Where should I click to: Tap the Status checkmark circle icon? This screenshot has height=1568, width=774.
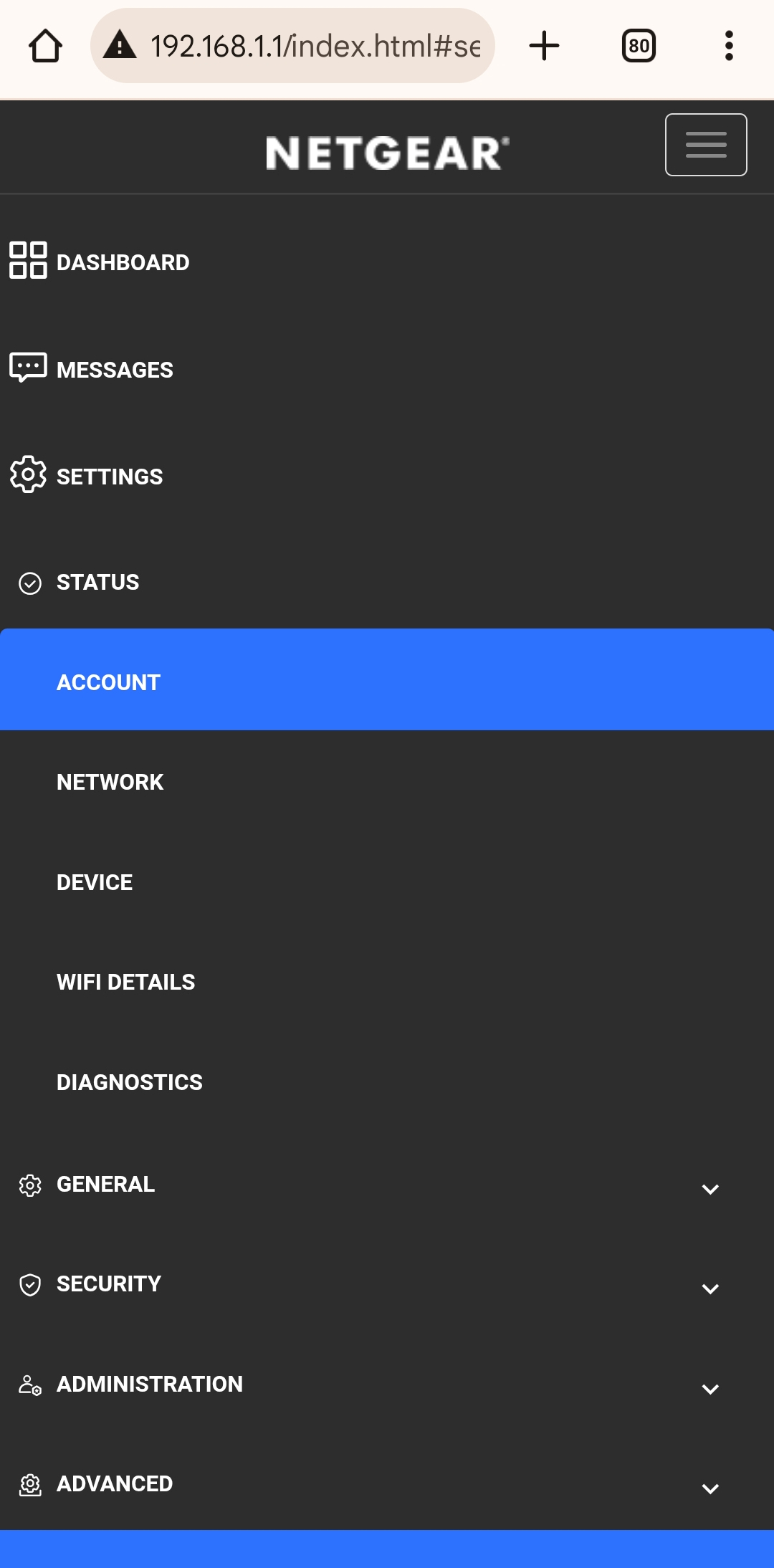click(x=30, y=583)
